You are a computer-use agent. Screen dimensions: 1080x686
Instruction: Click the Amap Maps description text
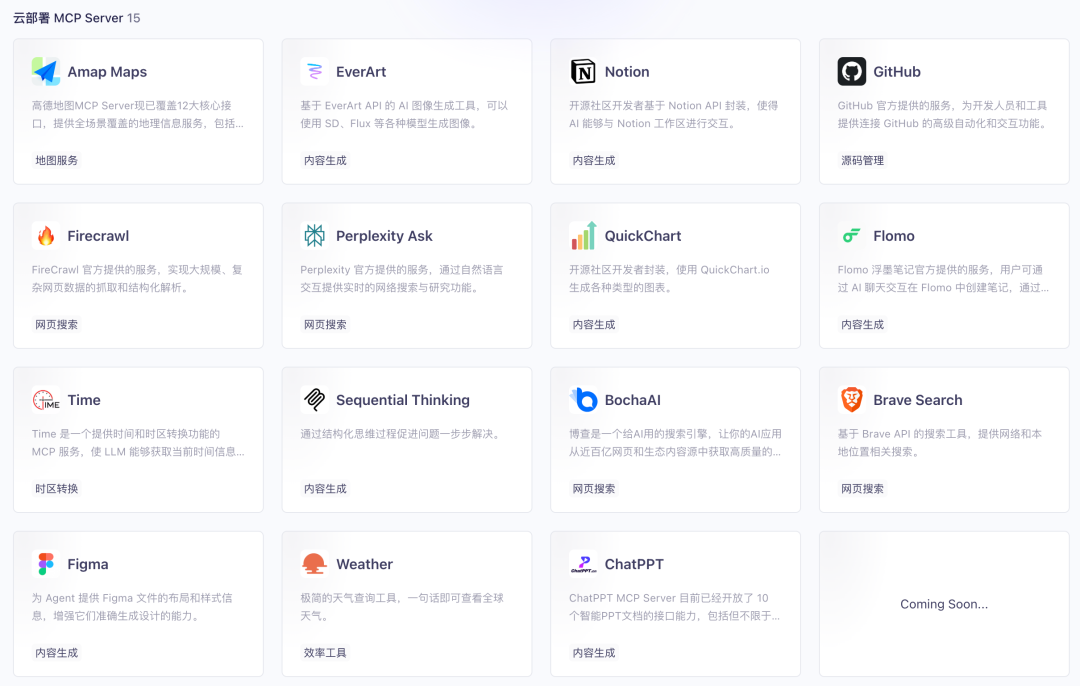pos(138,114)
